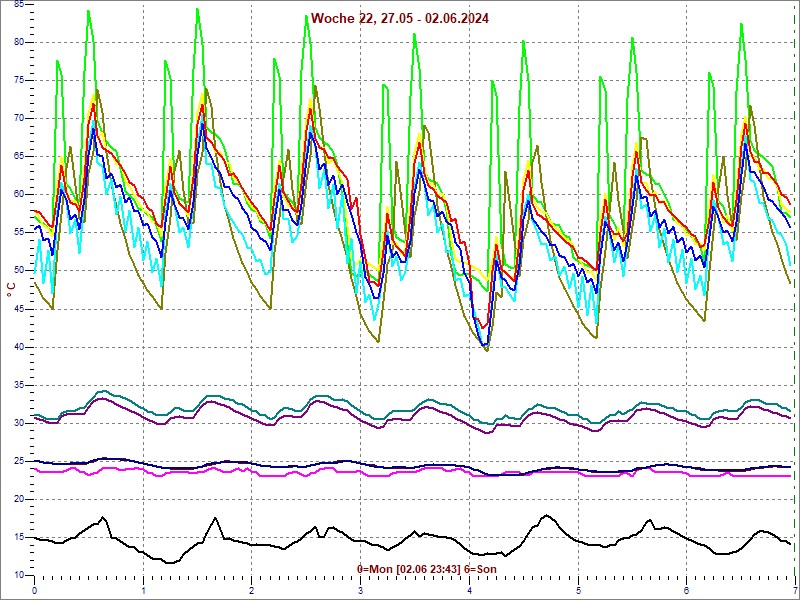Click the x-axis day label 3
Screen dimensions: 800x600
pyautogui.click(x=361, y=591)
